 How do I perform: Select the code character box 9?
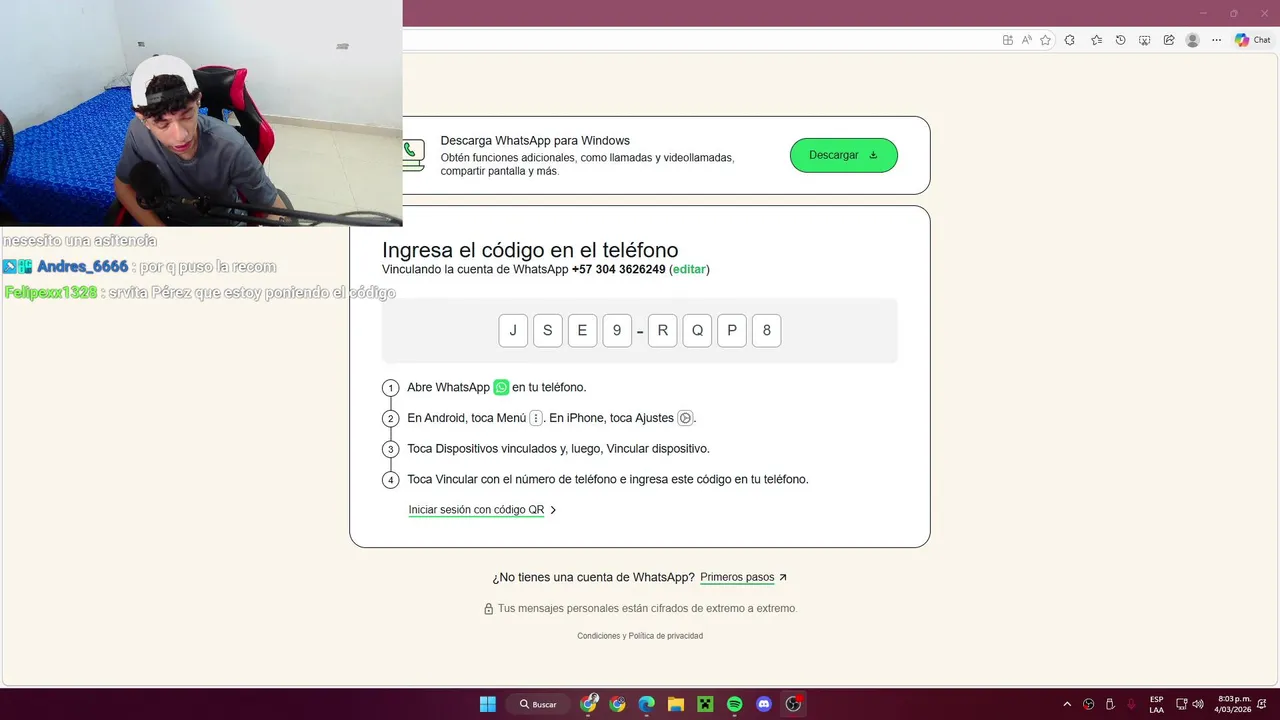617,331
